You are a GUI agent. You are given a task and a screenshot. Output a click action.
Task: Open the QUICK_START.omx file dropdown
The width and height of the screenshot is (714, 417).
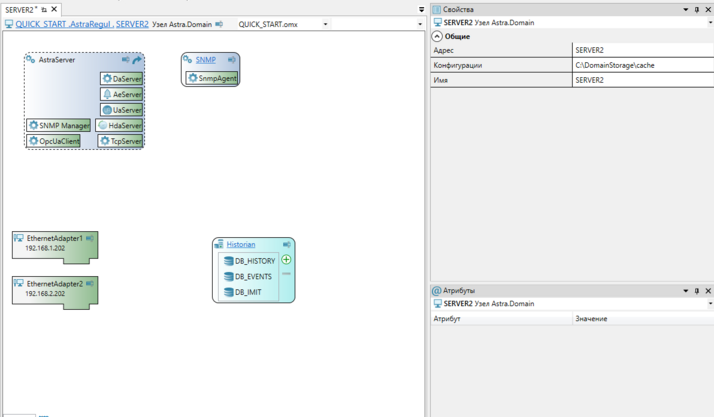click(325, 24)
